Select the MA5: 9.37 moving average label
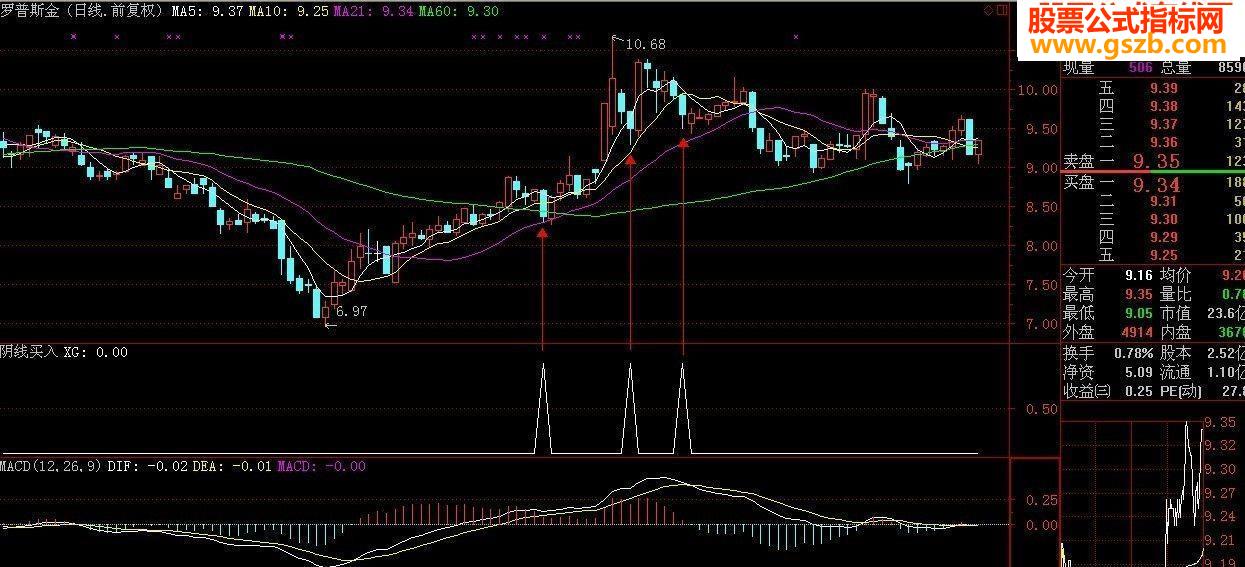The height and width of the screenshot is (567, 1245). coord(205,11)
